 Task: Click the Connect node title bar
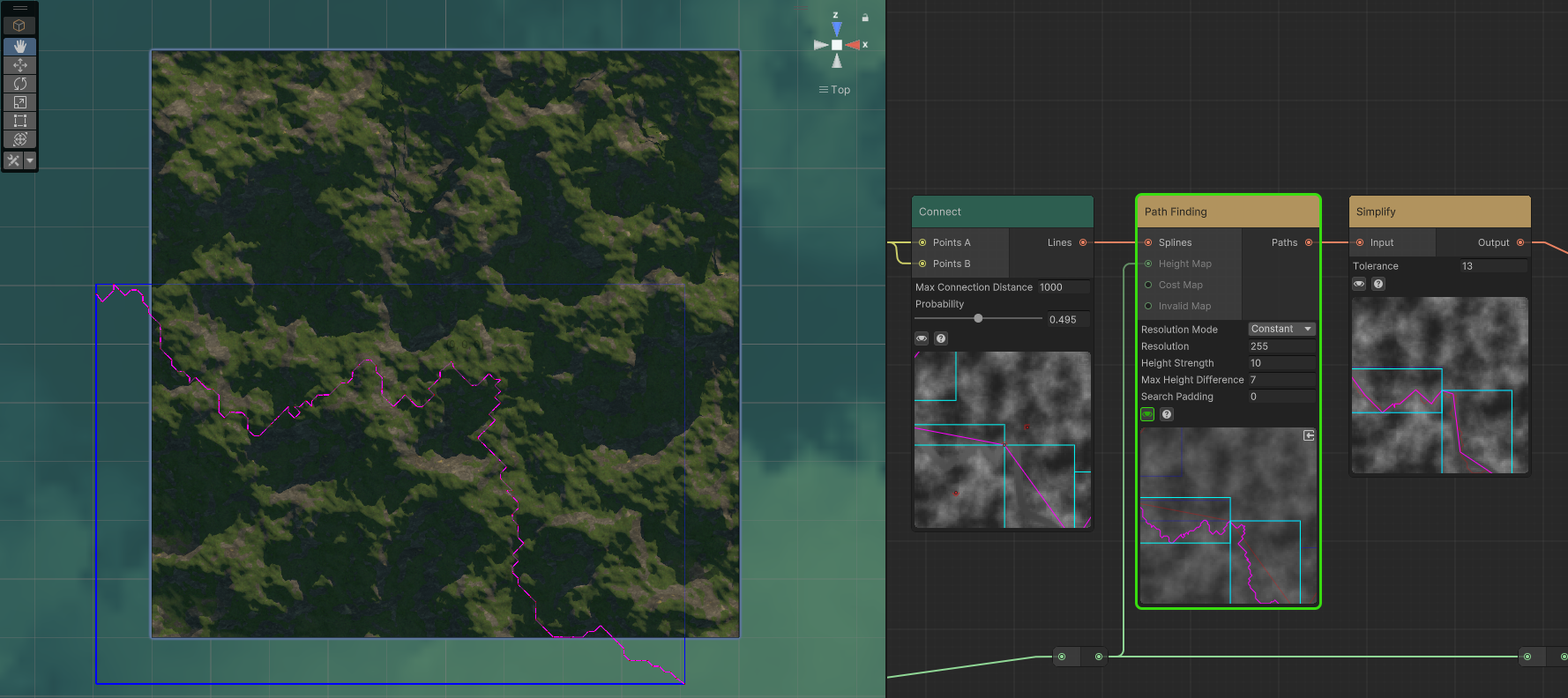[x=1002, y=212]
